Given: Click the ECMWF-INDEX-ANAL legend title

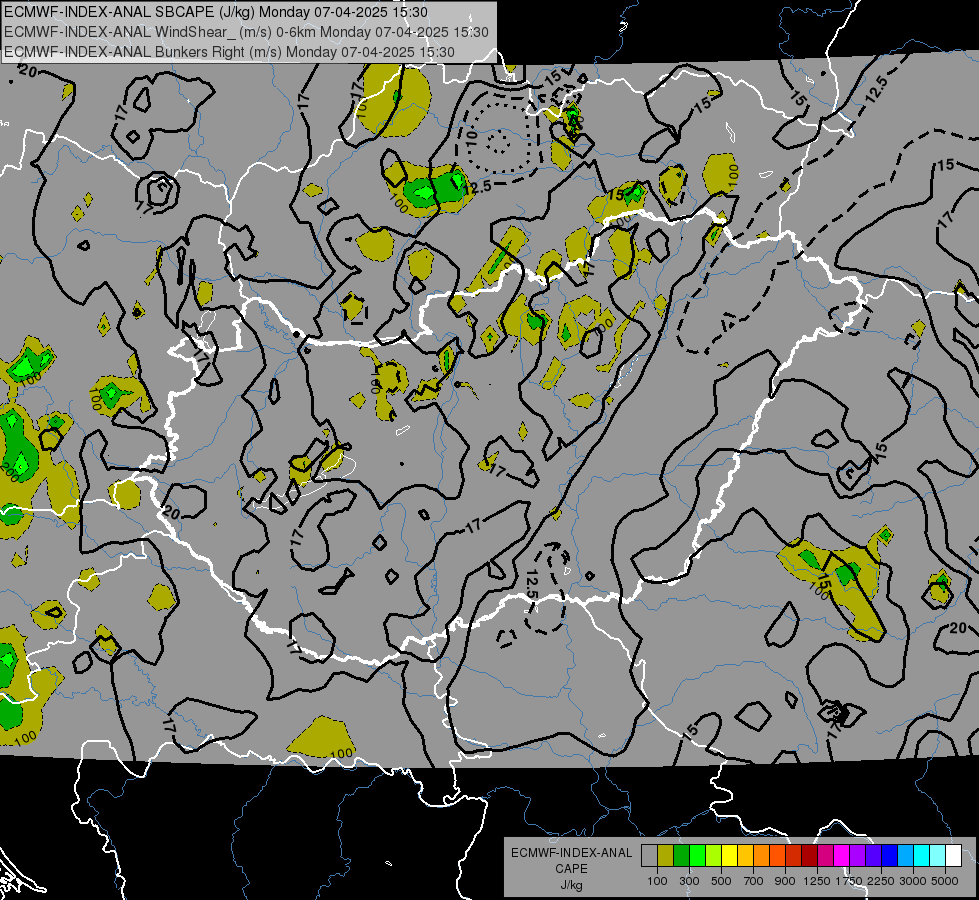Looking at the screenshot, I should pyautogui.click(x=571, y=853).
